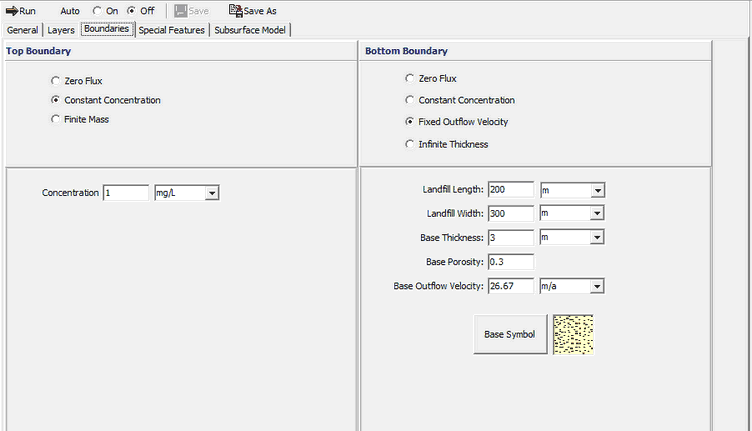The width and height of the screenshot is (752, 431).
Task: Choose Finite Mass top boundary option
Action: (55, 119)
